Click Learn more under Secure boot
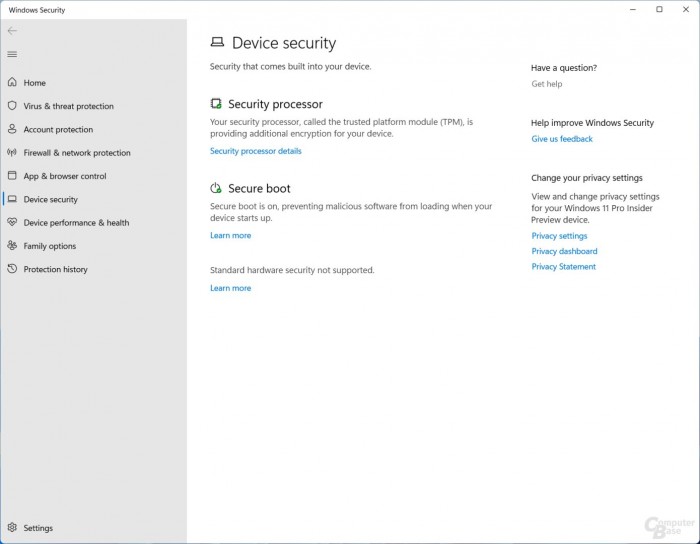Image resolution: width=700 pixels, height=544 pixels. (230, 236)
